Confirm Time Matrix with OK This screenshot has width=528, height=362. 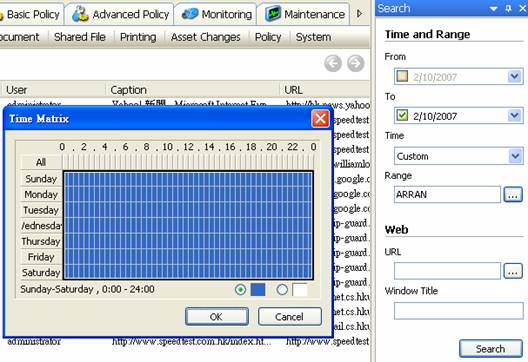(x=217, y=317)
